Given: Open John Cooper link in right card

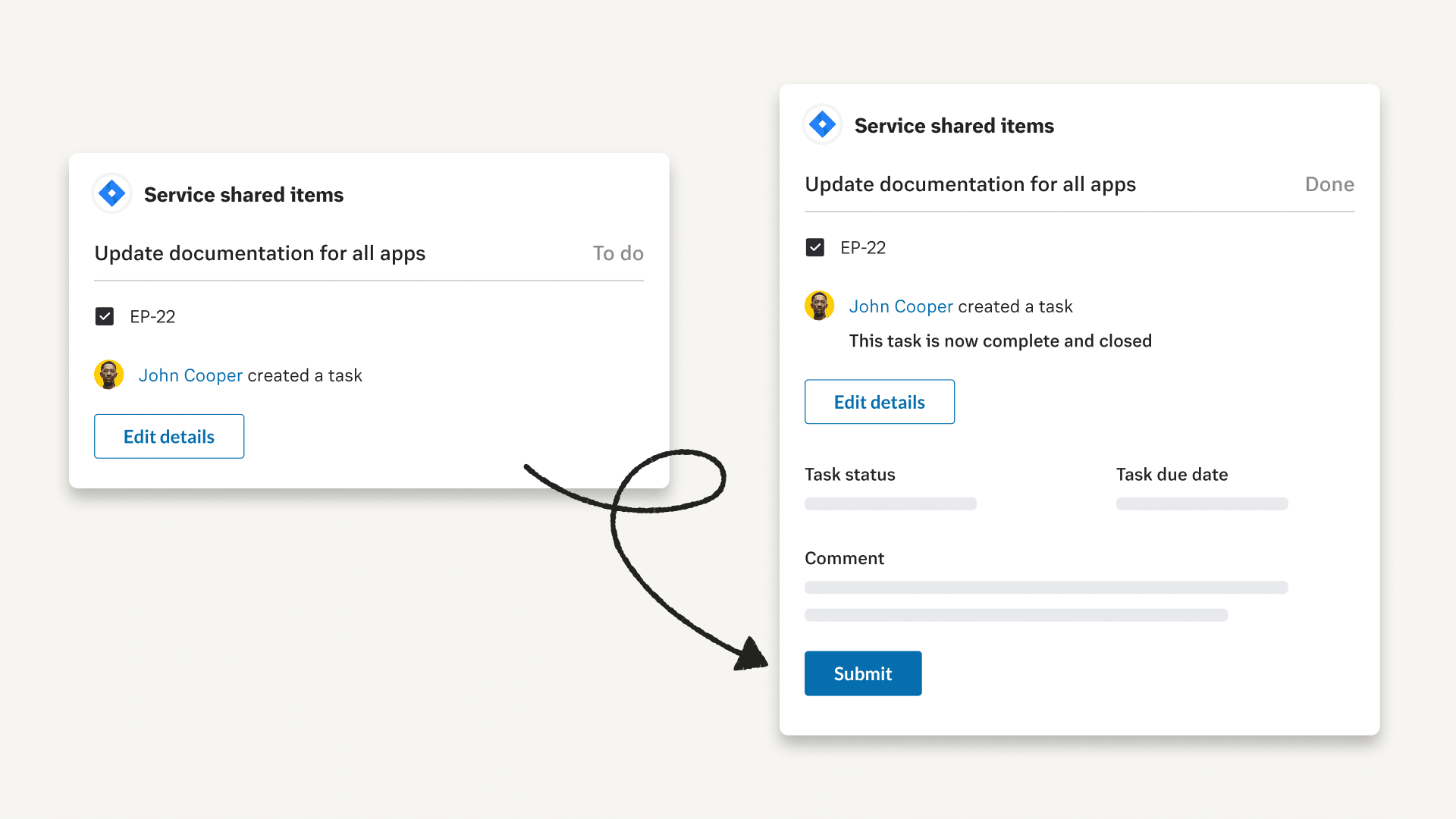Looking at the screenshot, I should pyautogui.click(x=901, y=306).
